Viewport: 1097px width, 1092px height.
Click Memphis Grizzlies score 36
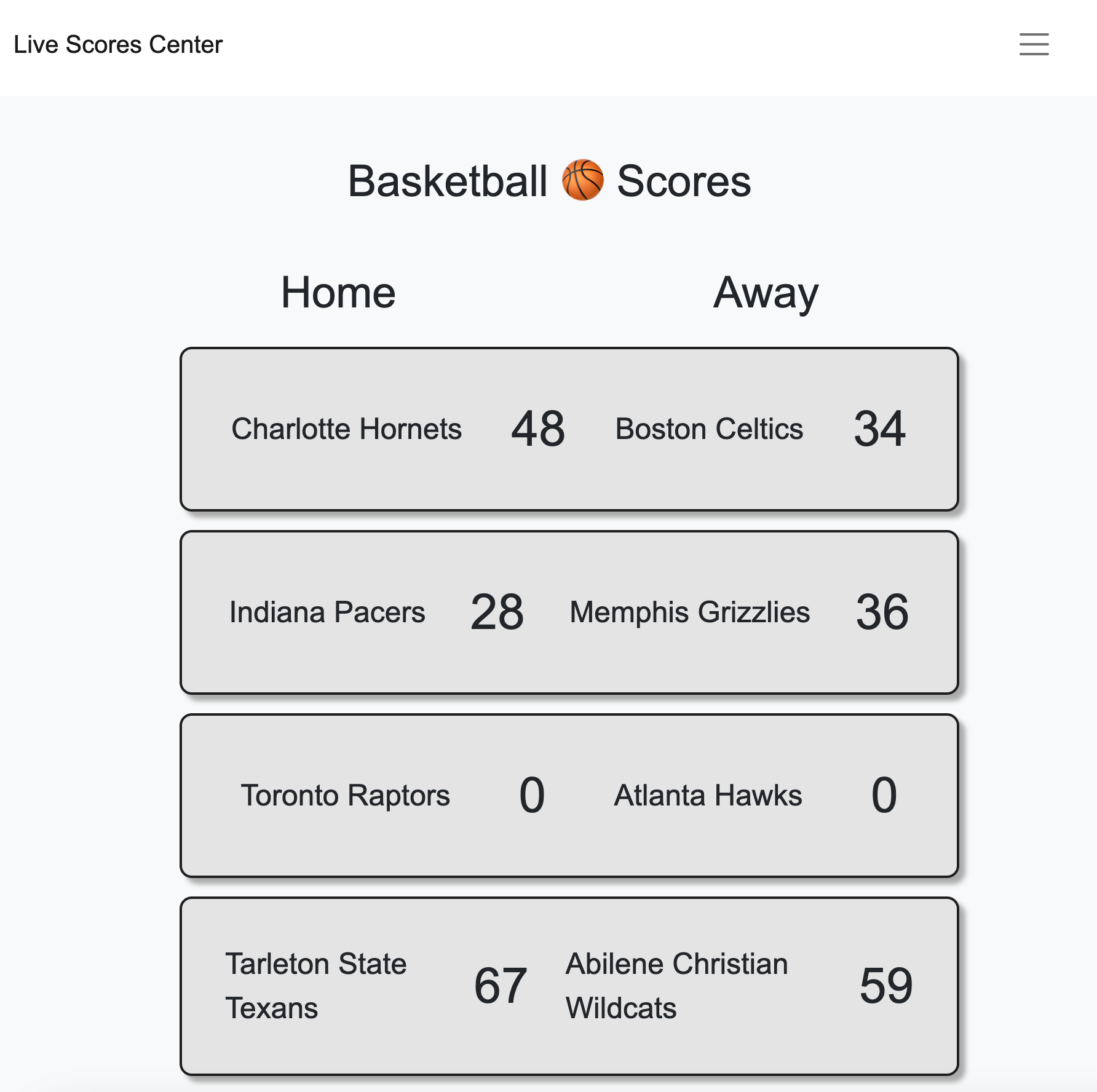click(x=882, y=612)
